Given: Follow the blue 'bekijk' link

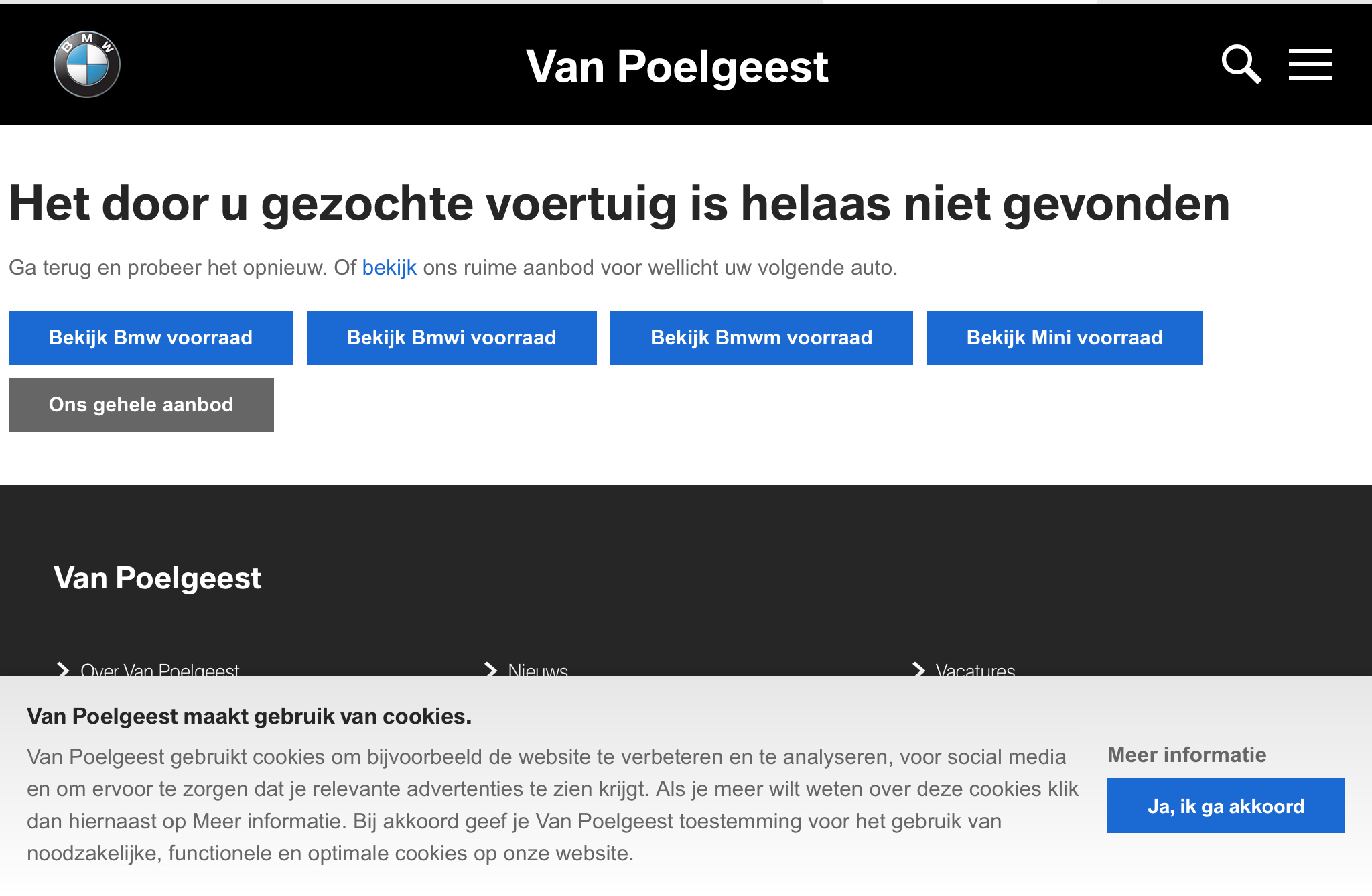Looking at the screenshot, I should coord(389,267).
